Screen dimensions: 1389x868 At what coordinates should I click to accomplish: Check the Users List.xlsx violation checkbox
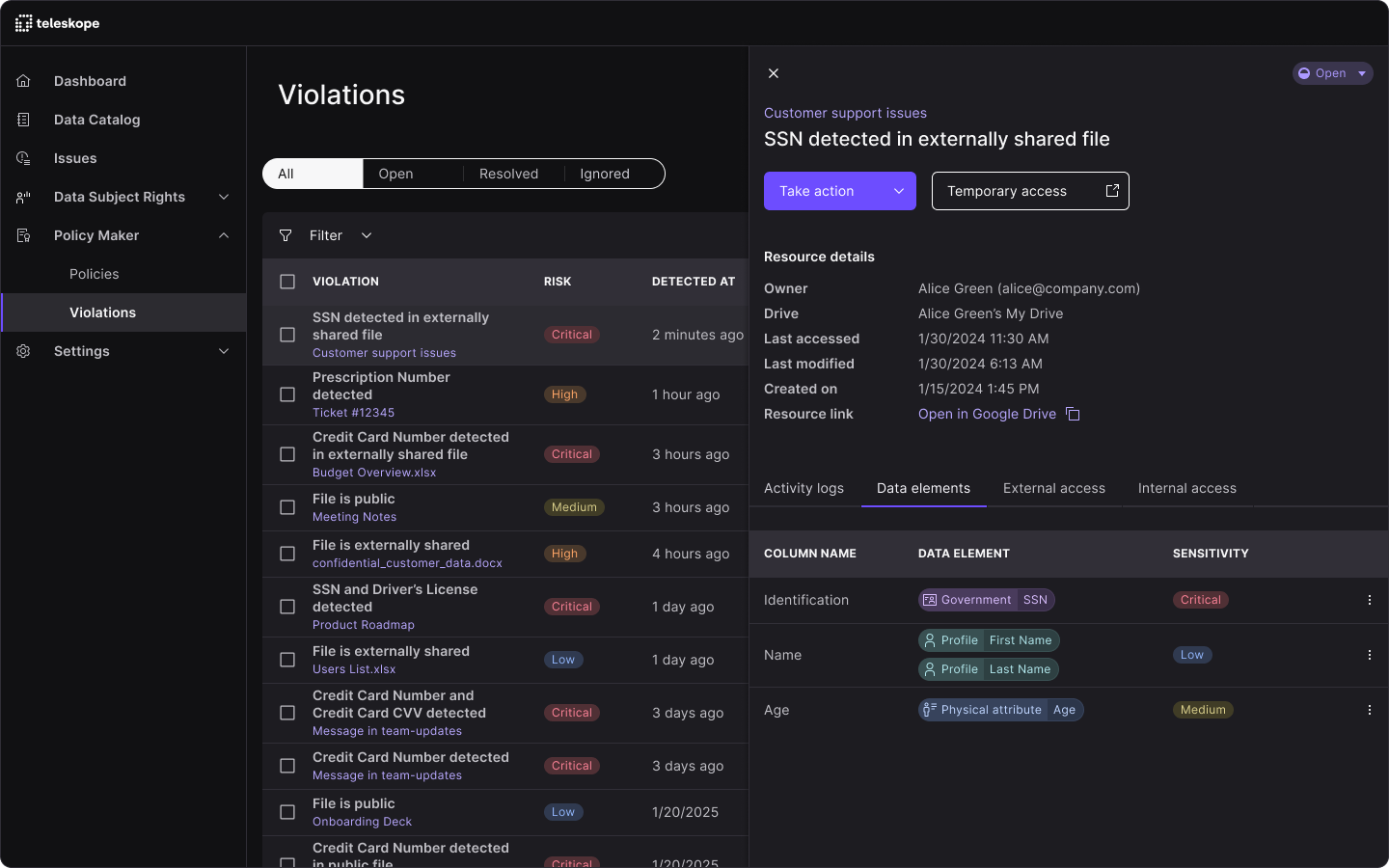[287, 660]
